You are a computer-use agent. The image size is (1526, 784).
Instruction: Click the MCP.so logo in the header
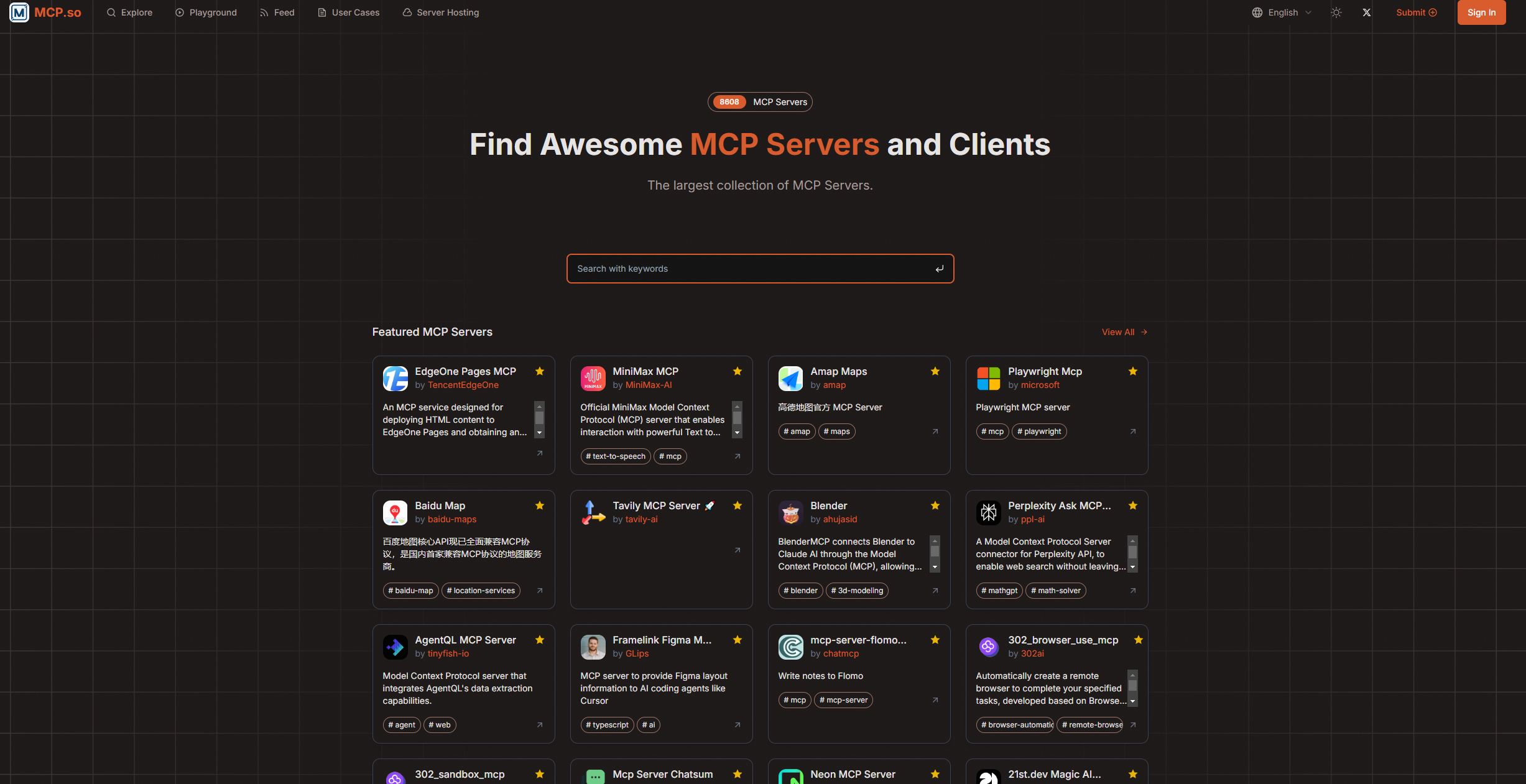pos(44,12)
